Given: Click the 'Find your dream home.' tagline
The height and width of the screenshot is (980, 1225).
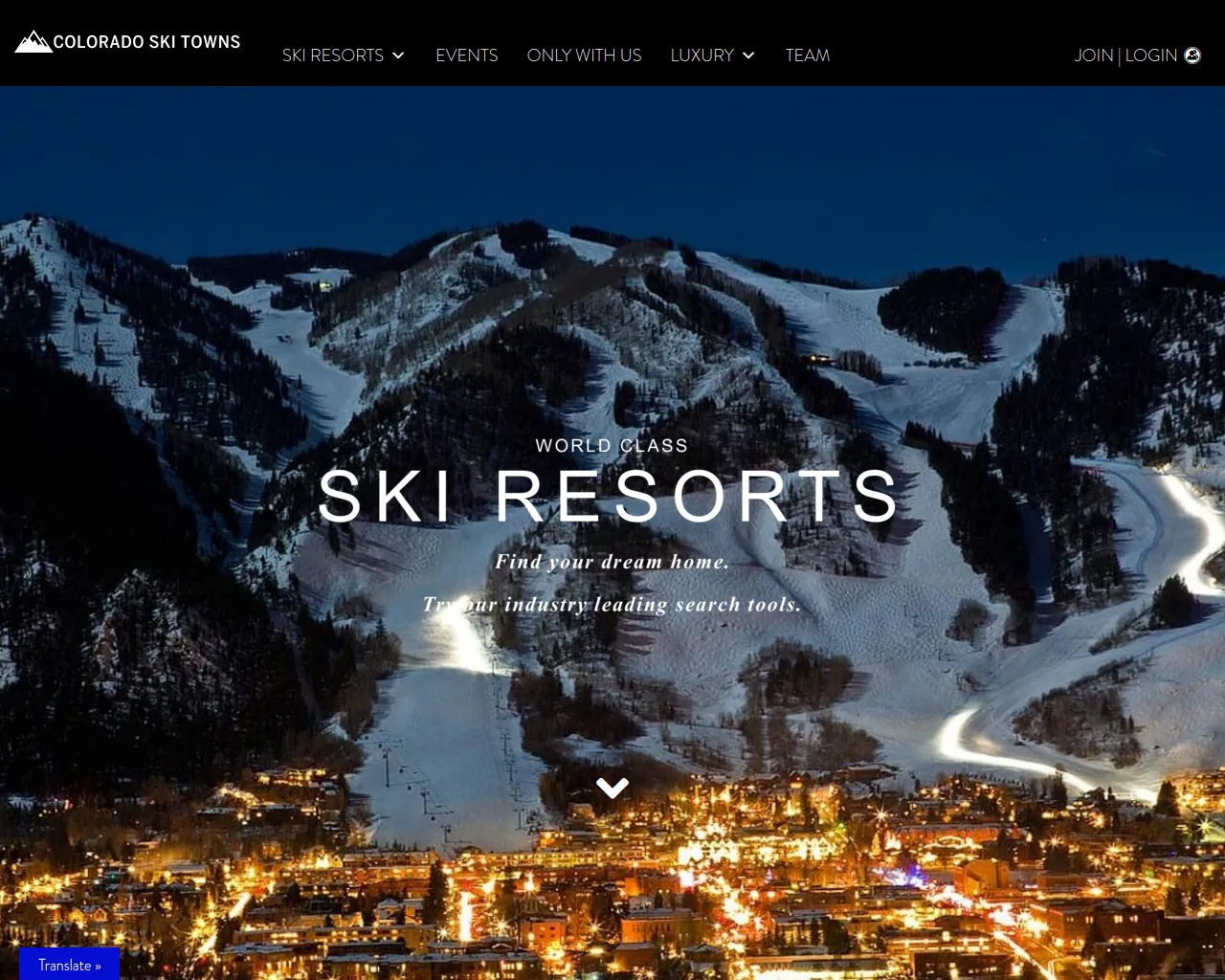Looking at the screenshot, I should pyautogui.click(x=612, y=562).
